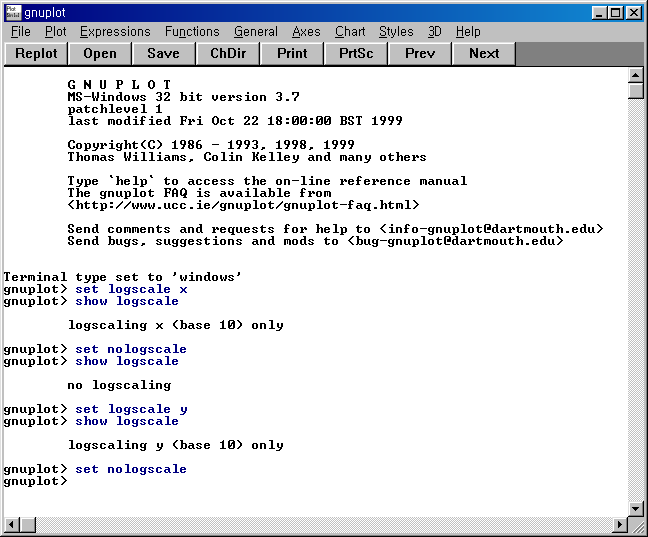Click the Save toolbar button
Viewport: 648px width, 537px height.
(x=164, y=54)
